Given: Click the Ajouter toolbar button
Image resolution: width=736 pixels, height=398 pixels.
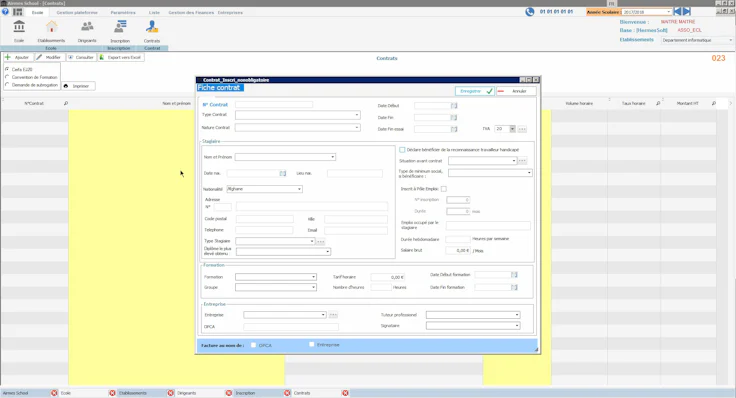Looking at the screenshot, I should coord(18,57).
